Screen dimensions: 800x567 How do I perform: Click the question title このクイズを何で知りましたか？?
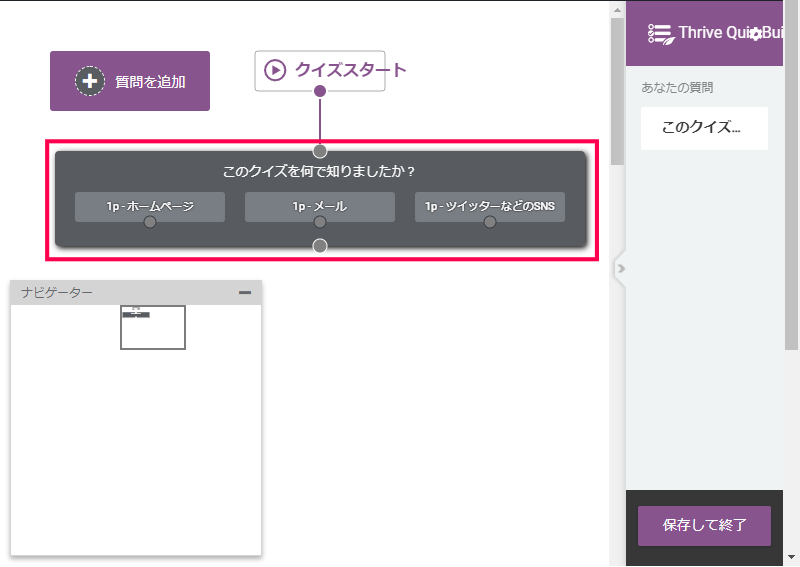[320, 172]
